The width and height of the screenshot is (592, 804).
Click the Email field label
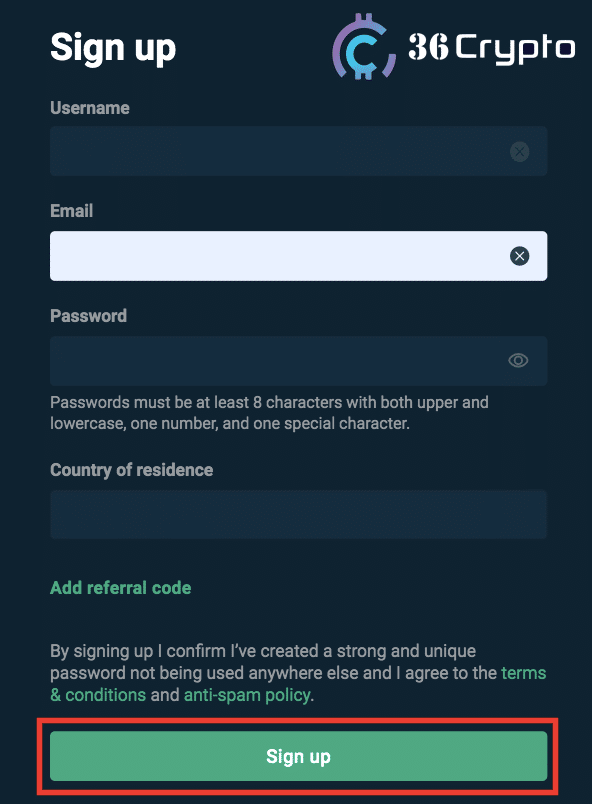pos(71,211)
